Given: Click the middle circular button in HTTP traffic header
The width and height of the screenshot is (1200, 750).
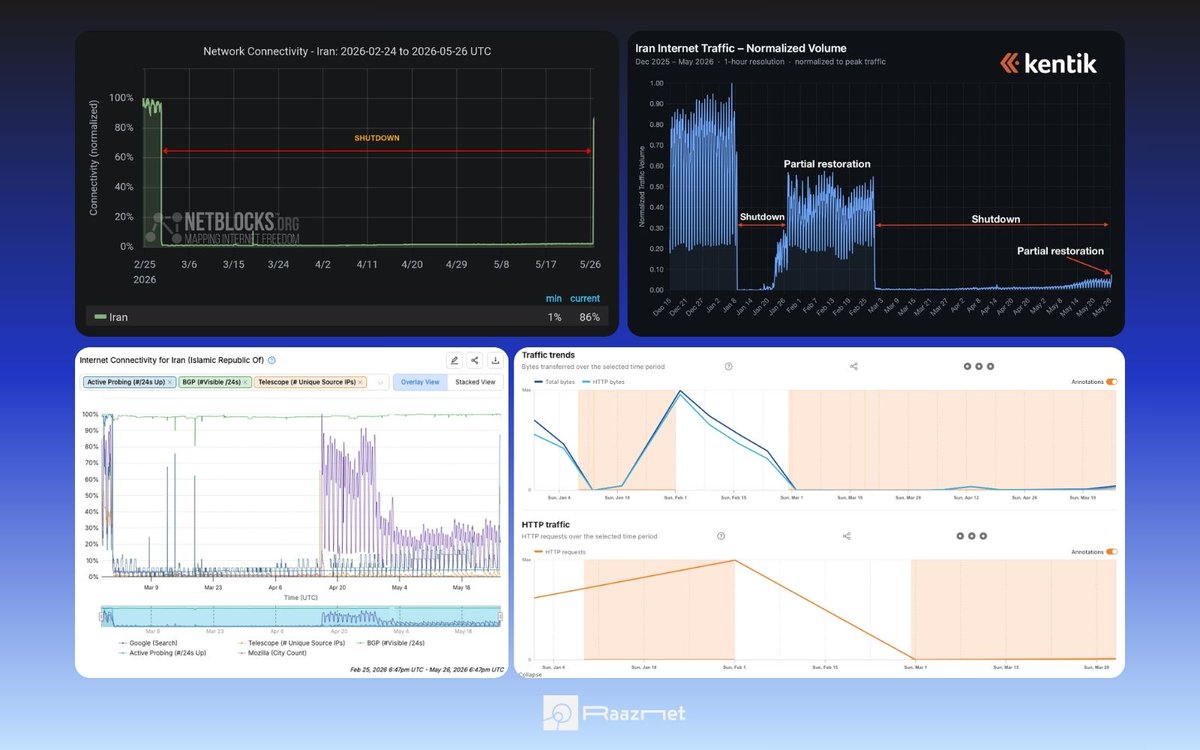Looking at the screenshot, I should click(x=972, y=536).
